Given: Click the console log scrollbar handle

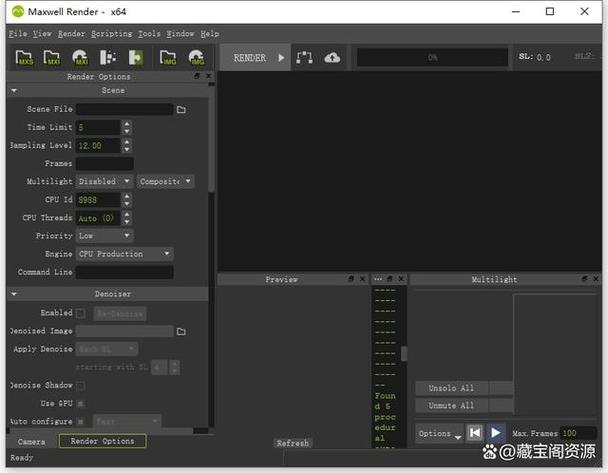Looking at the screenshot, I should [x=404, y=354].
